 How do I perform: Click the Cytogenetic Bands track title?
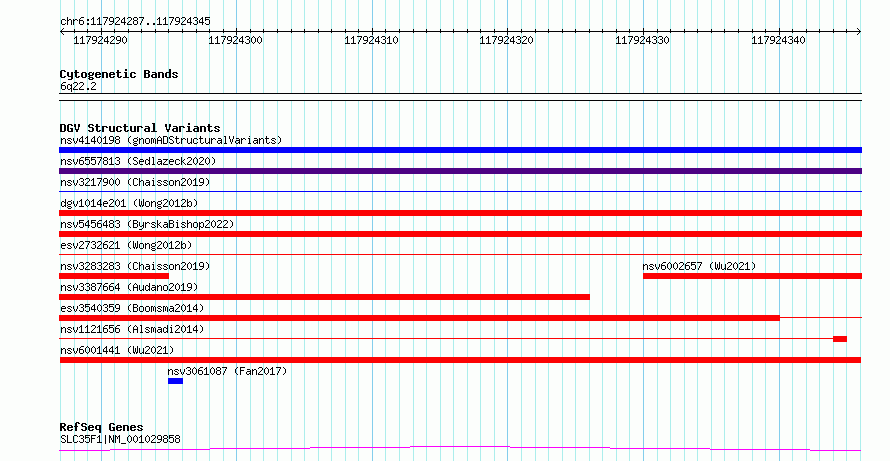pyautogui.click(x=119, y=74)
